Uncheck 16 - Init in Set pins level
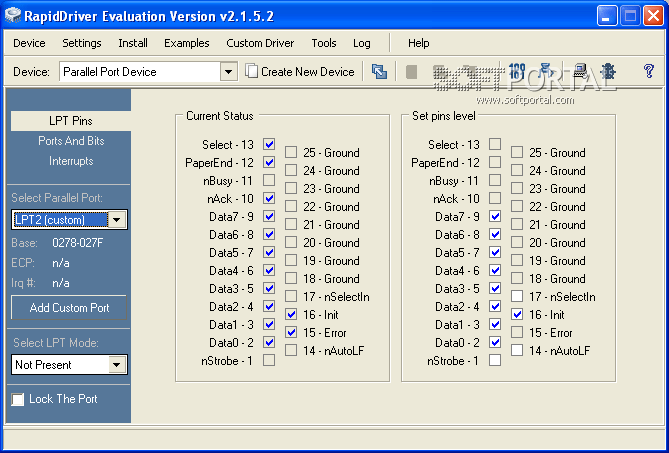 click(x=517, y=314)
